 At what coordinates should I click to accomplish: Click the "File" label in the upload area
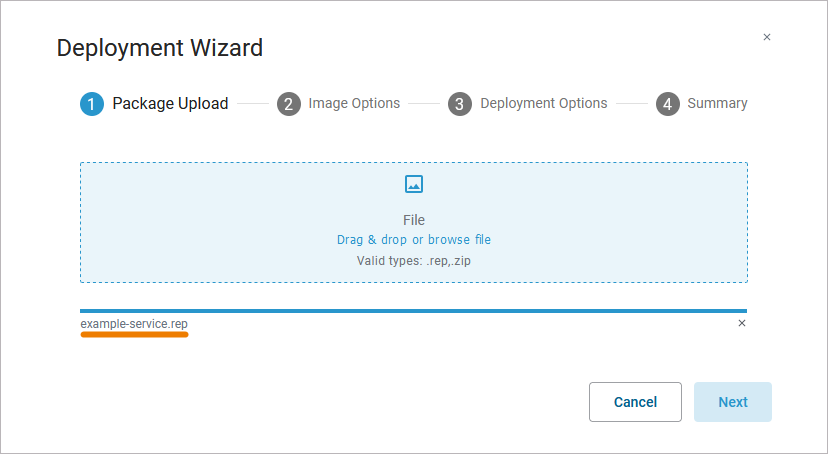coord(414,220)
